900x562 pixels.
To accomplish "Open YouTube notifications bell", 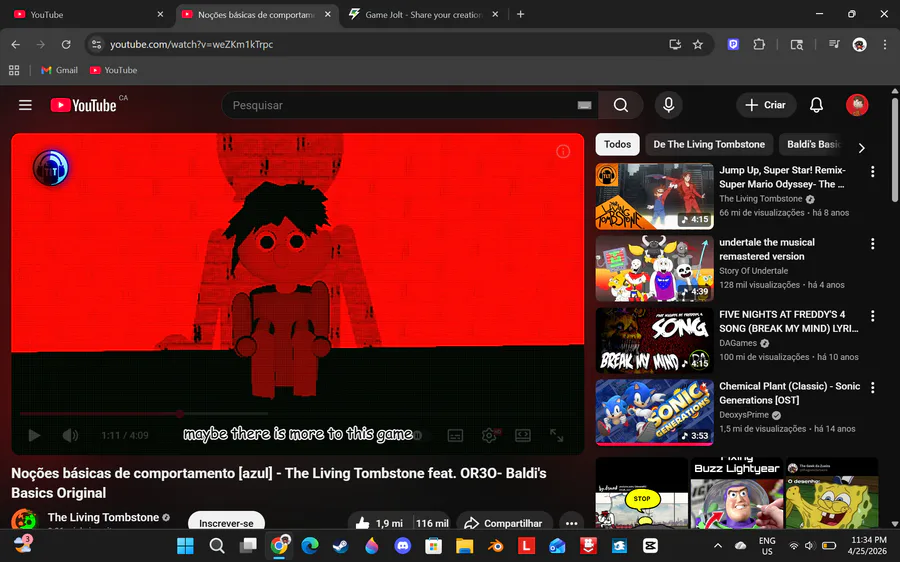I will click(816, 105).
